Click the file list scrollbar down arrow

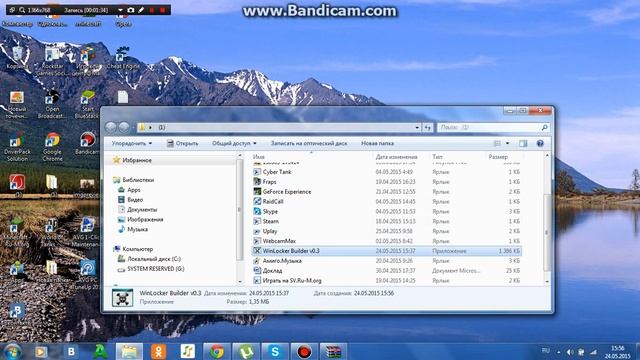547,281
